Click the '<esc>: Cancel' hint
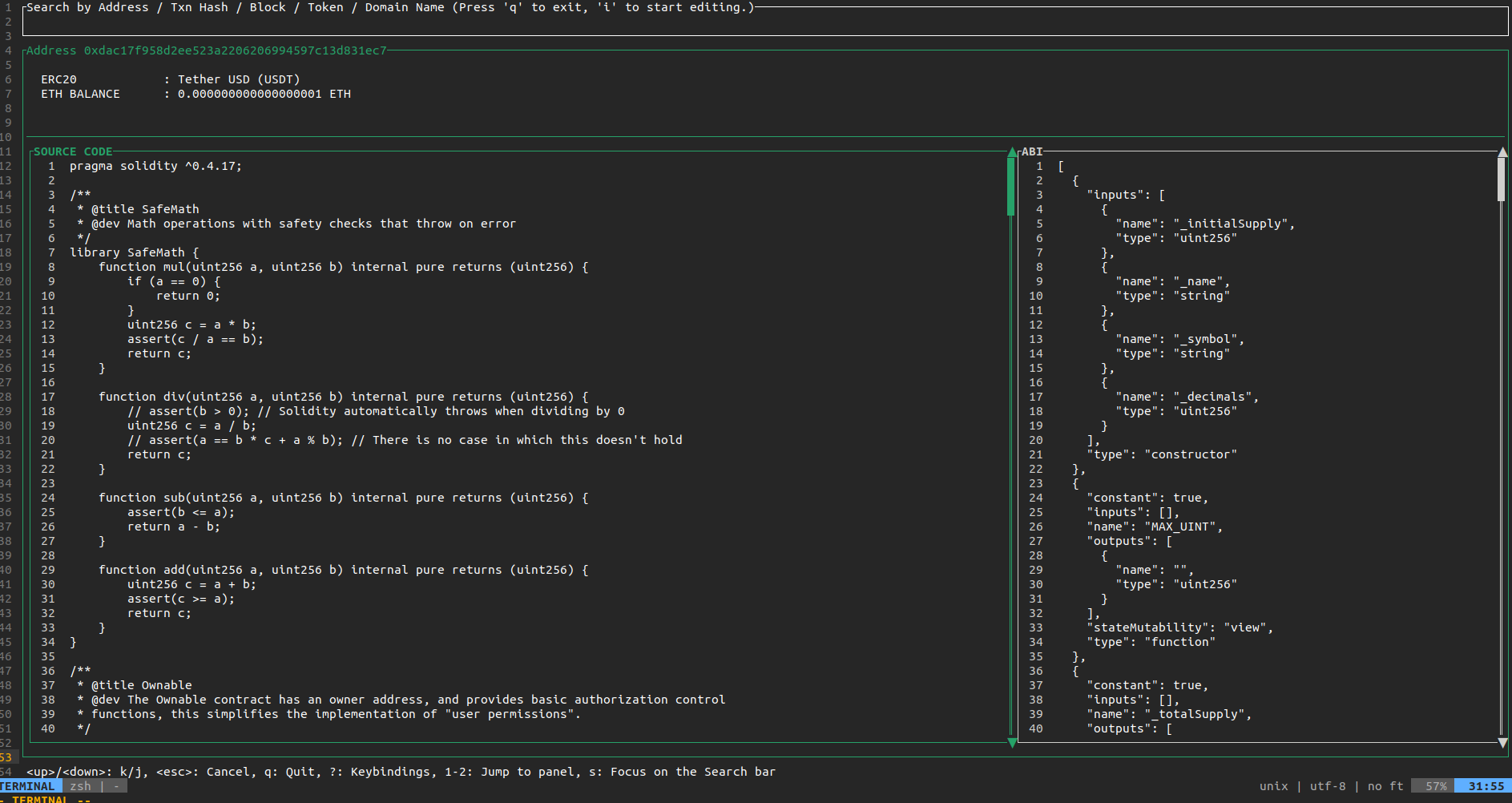The image size is (1512, 803). tap(203, 772)
